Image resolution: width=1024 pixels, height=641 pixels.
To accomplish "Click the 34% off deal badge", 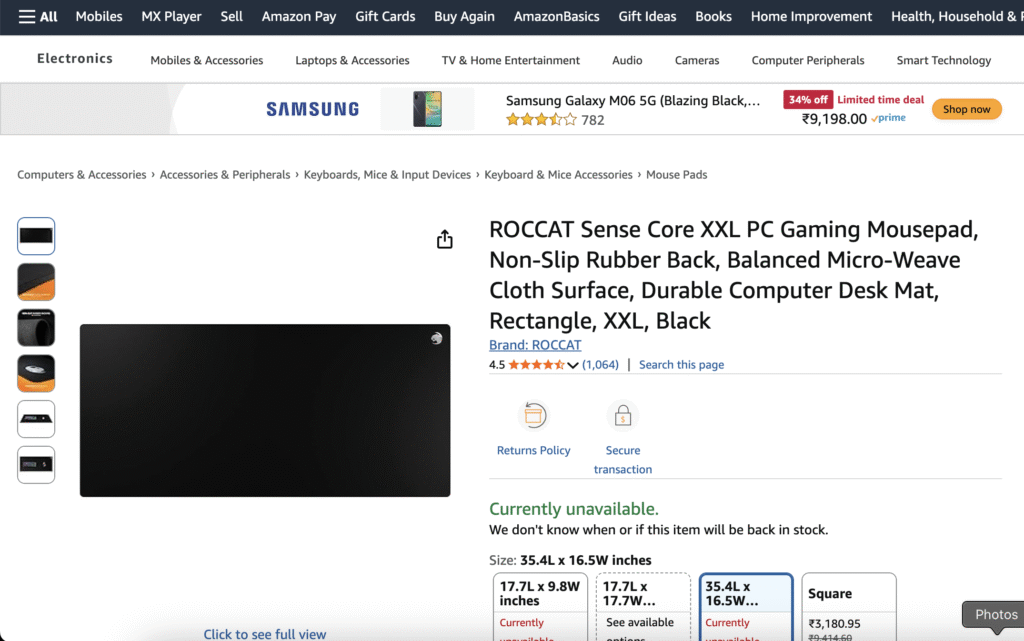I will tap(808, 100).
